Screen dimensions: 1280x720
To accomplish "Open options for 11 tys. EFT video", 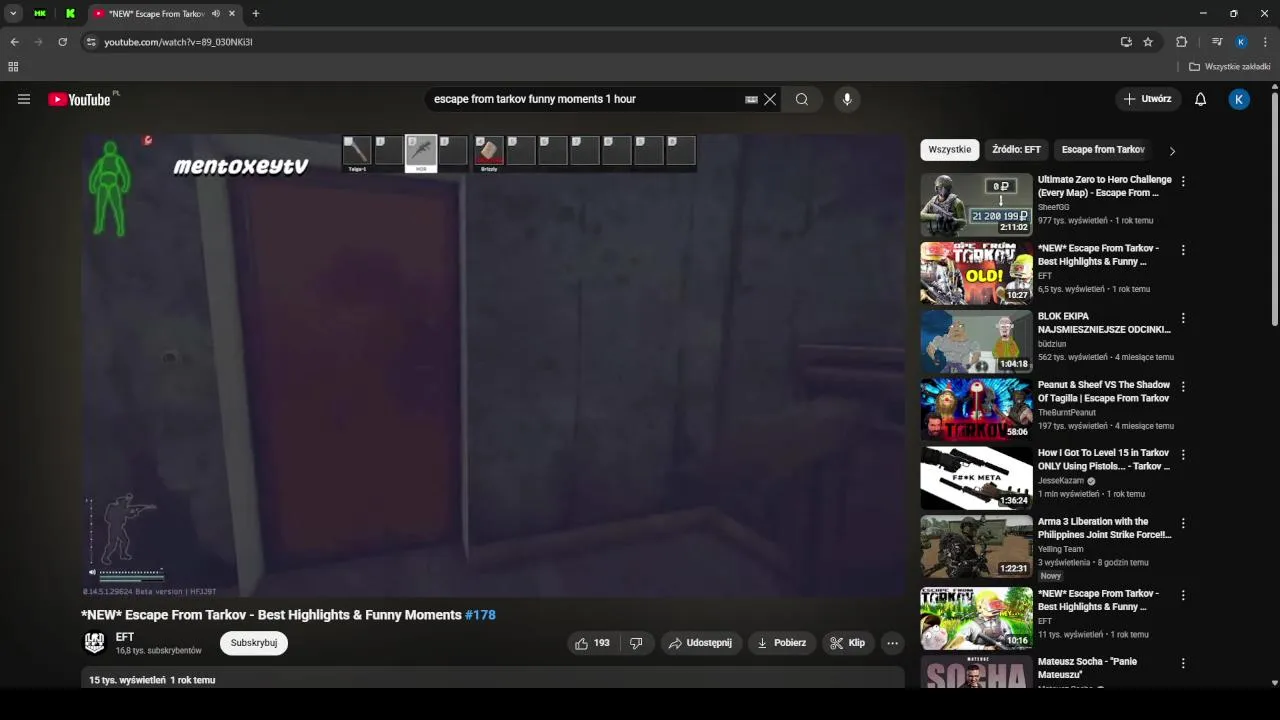I will pyautogui.click(x=1183, y=595).
